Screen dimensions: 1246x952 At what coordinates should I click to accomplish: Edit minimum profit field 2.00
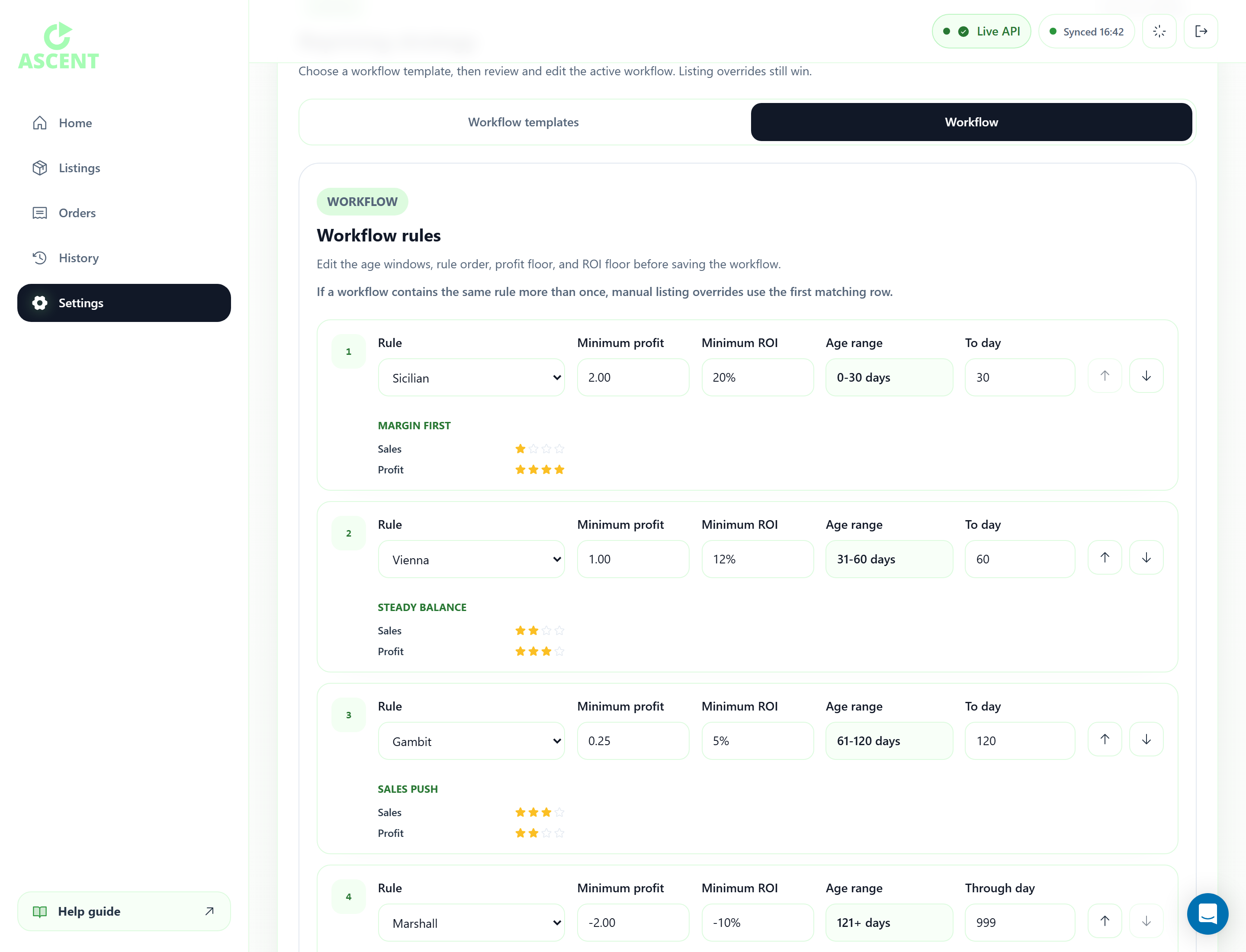pyautogui.click(x=633, y=377)
